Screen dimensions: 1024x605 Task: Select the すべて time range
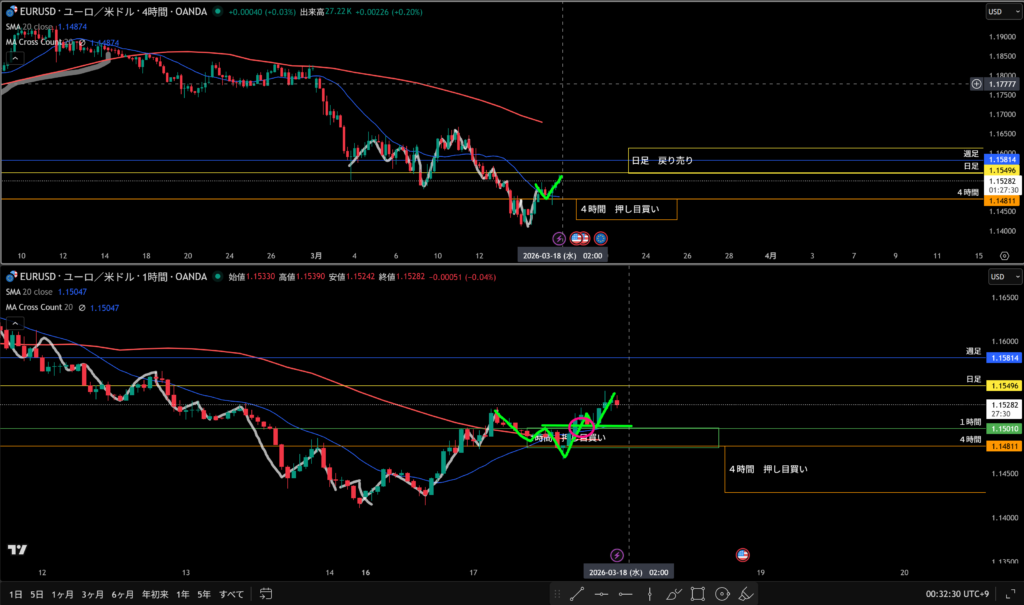[231, 594]
